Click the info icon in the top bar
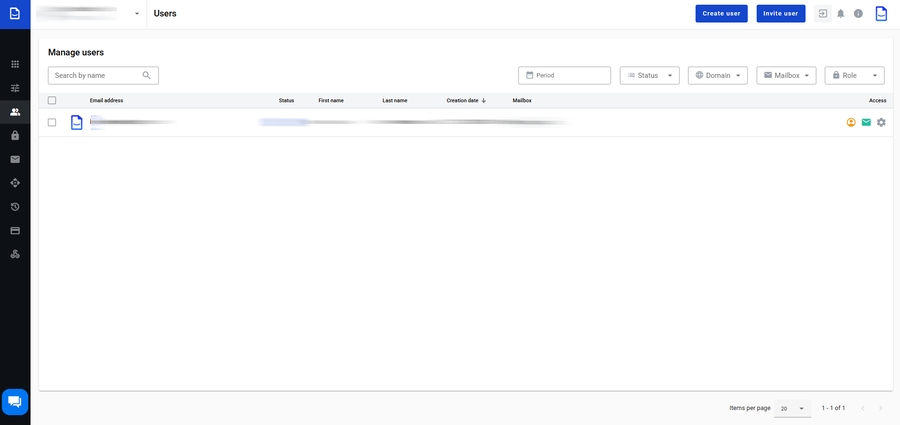 click(858, 13)
